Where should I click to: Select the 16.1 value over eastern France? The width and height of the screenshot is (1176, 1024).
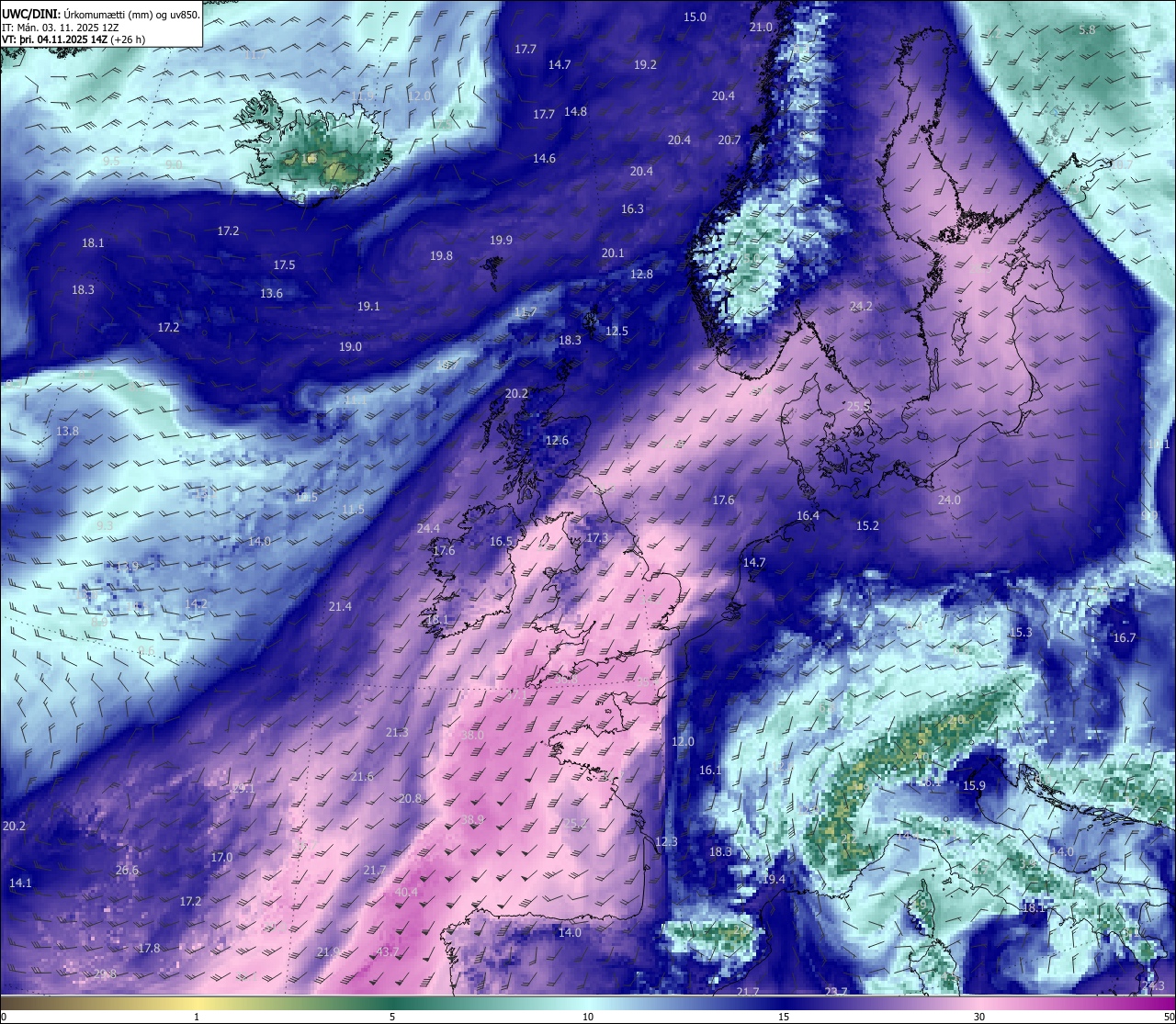(x=711, y=770)
